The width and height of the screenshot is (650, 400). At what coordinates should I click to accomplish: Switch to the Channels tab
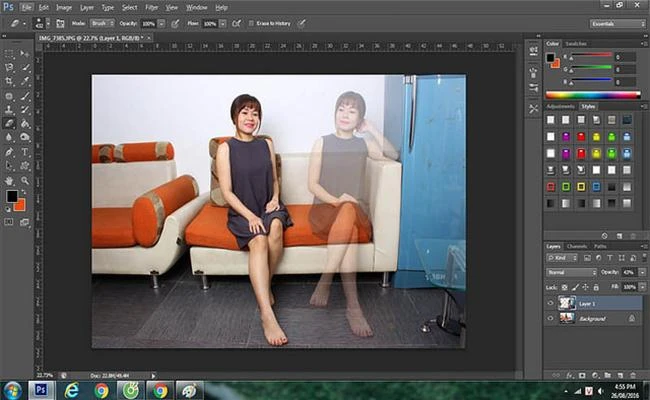(x=577, y=246)
